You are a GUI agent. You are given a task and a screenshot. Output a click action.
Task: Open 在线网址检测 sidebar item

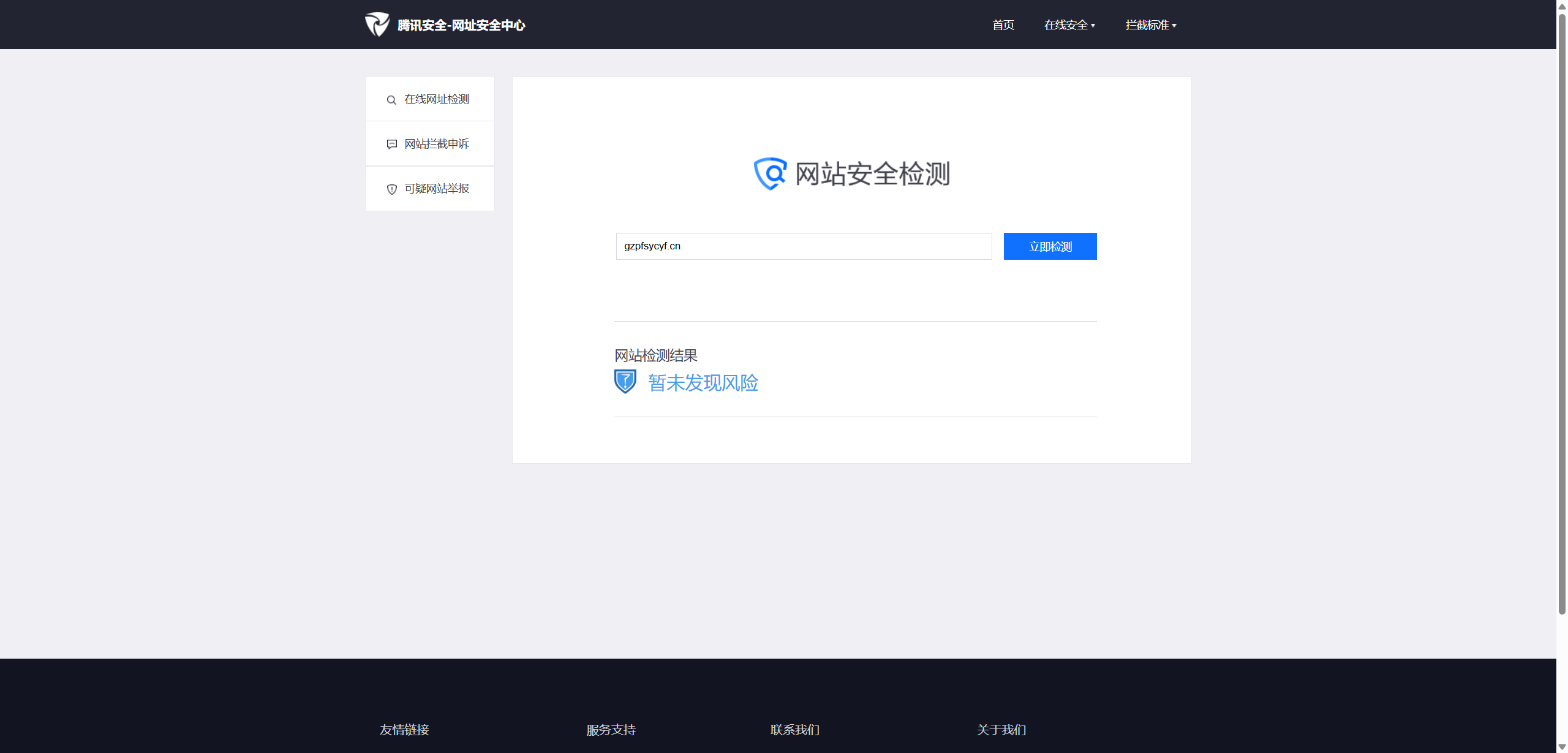[436, 99]
